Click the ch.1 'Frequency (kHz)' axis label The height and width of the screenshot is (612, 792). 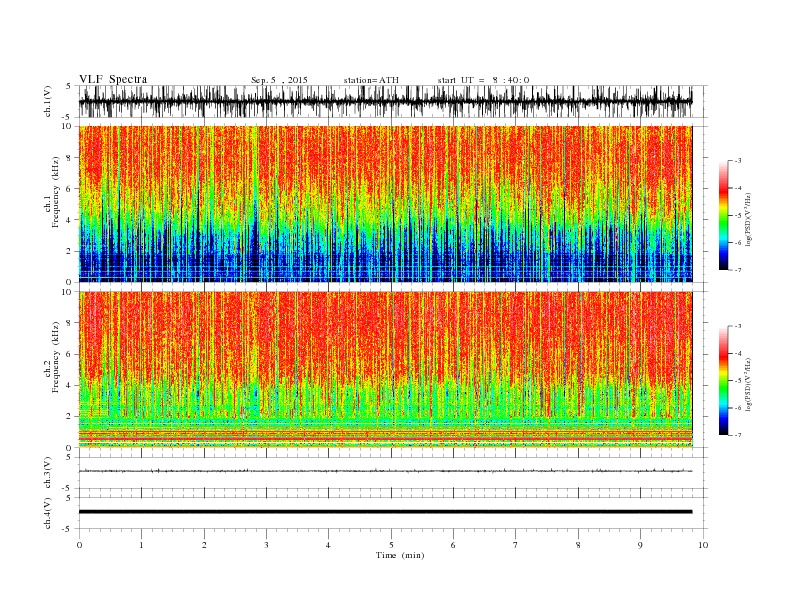tap(55, 192)
